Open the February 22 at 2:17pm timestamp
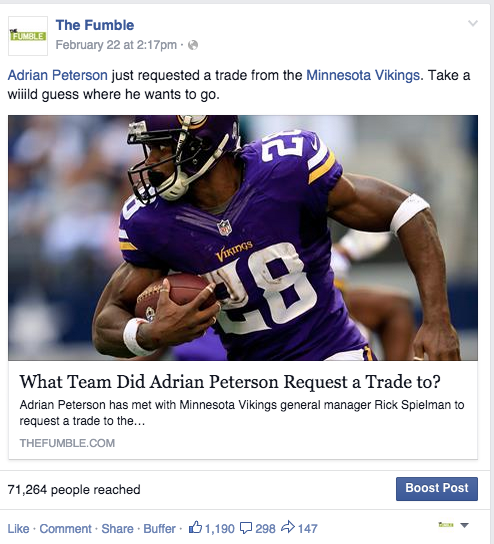This screenshot has width=494, height=544. (116, 45)
